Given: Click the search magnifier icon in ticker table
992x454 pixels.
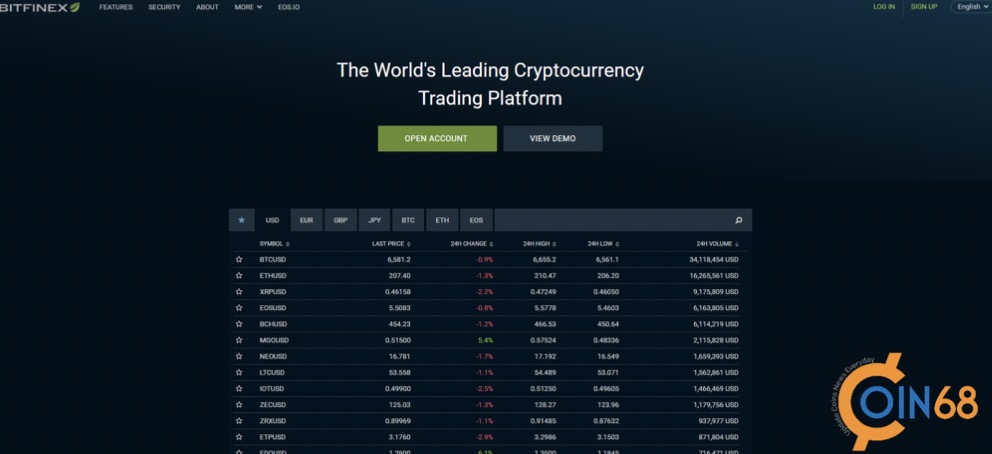Looking at the screenshot, I should pyautogui.click(x=738, y=220).
